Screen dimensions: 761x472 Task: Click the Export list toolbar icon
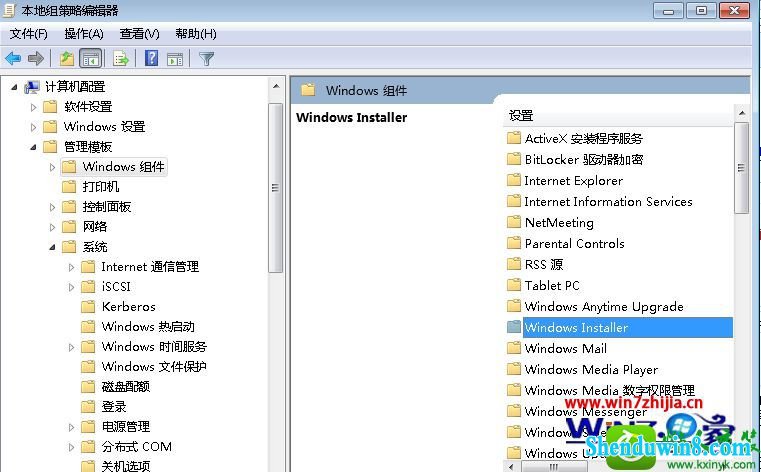120,59
